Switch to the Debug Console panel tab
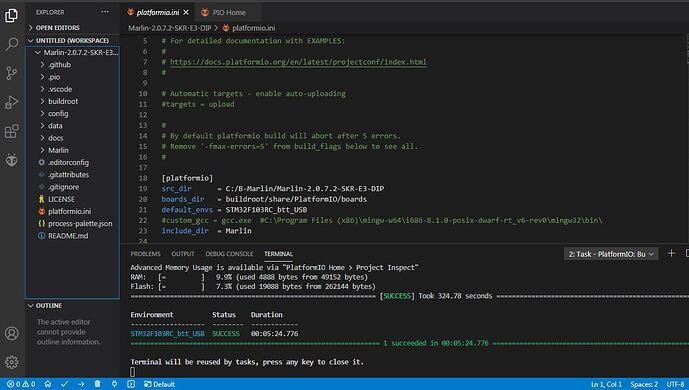 [229, 254]
